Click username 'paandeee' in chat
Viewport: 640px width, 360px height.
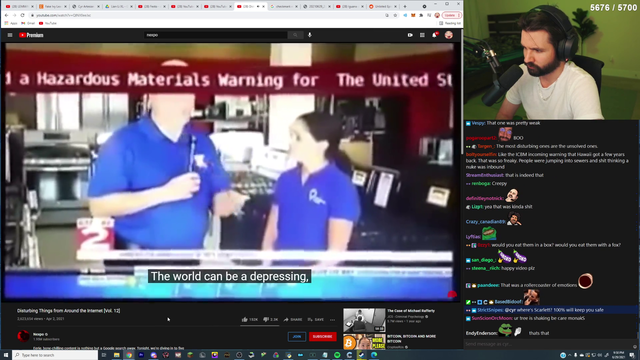pos(488,285)
